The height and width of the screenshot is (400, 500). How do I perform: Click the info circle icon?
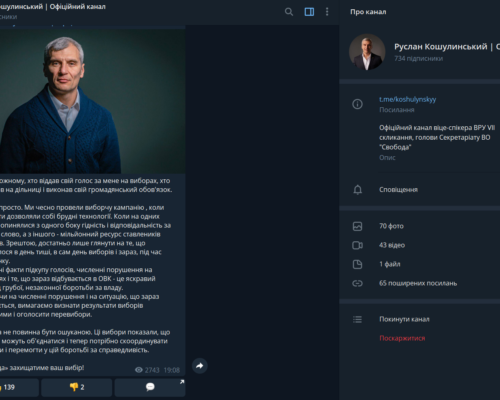[x=357, y=104]
